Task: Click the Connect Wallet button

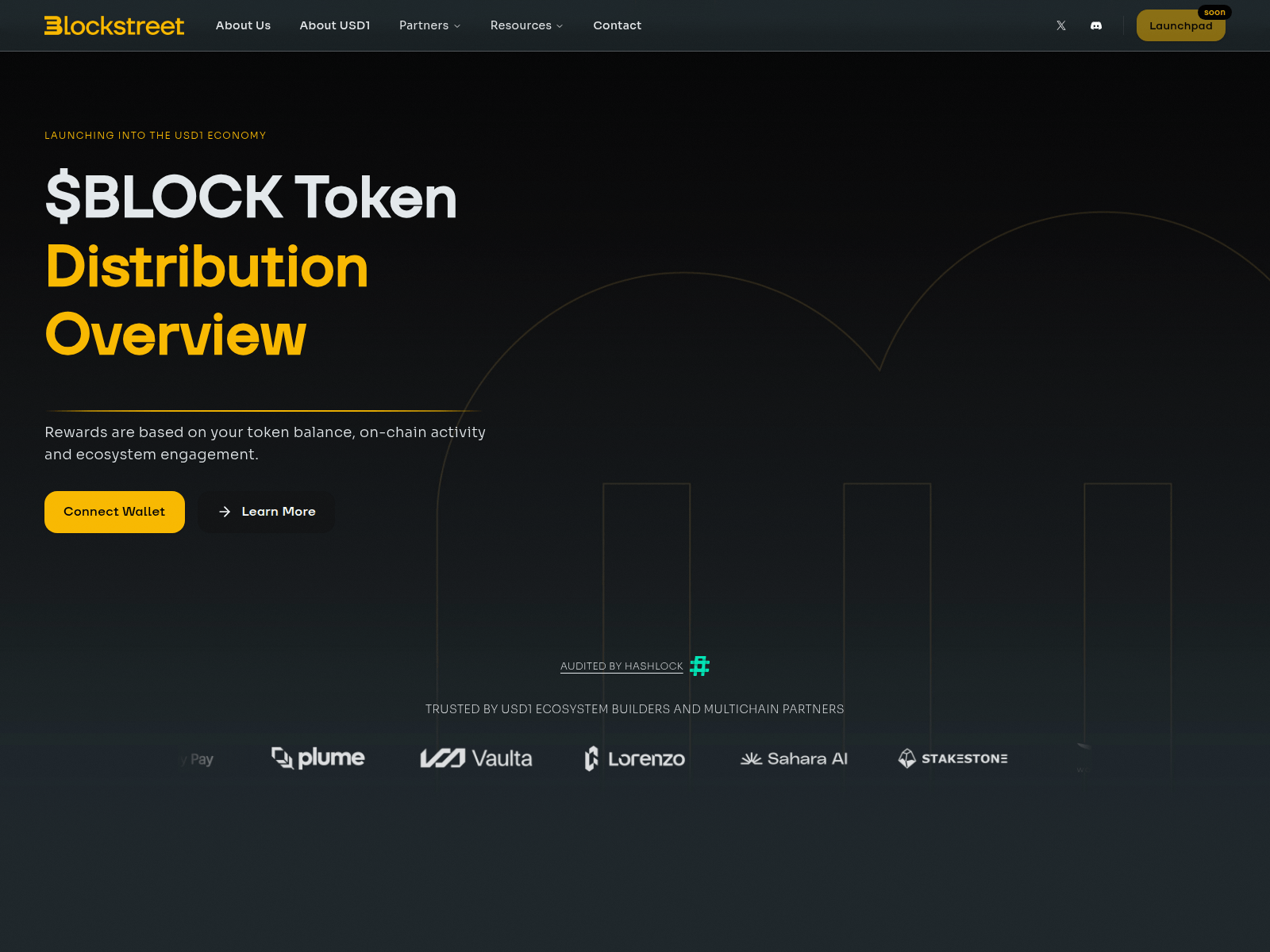Action: [x=114, y=512]
